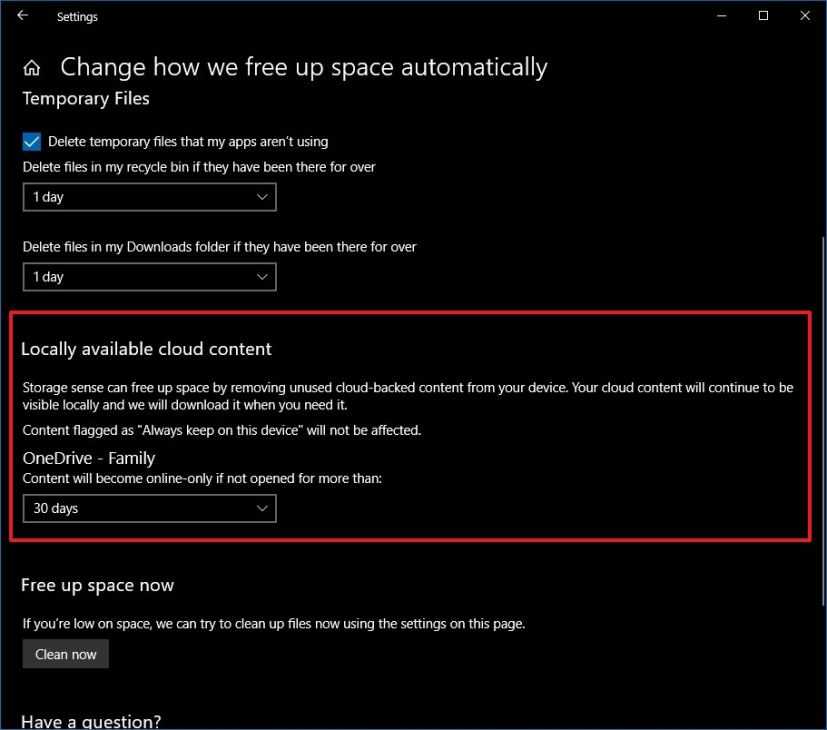The height and width of the screenshot is (730, 827).
Task: Open the OneDrive 30 days dropdown
Action: 149,509
